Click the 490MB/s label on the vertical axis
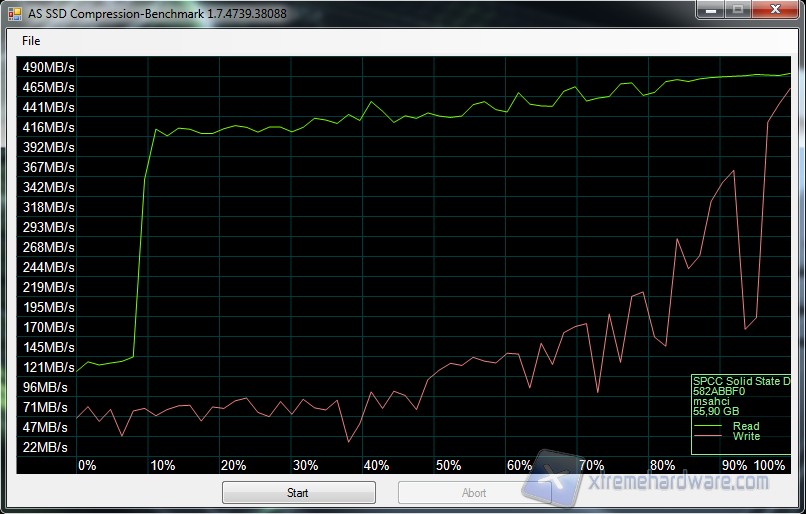 [x=49, y=67]
